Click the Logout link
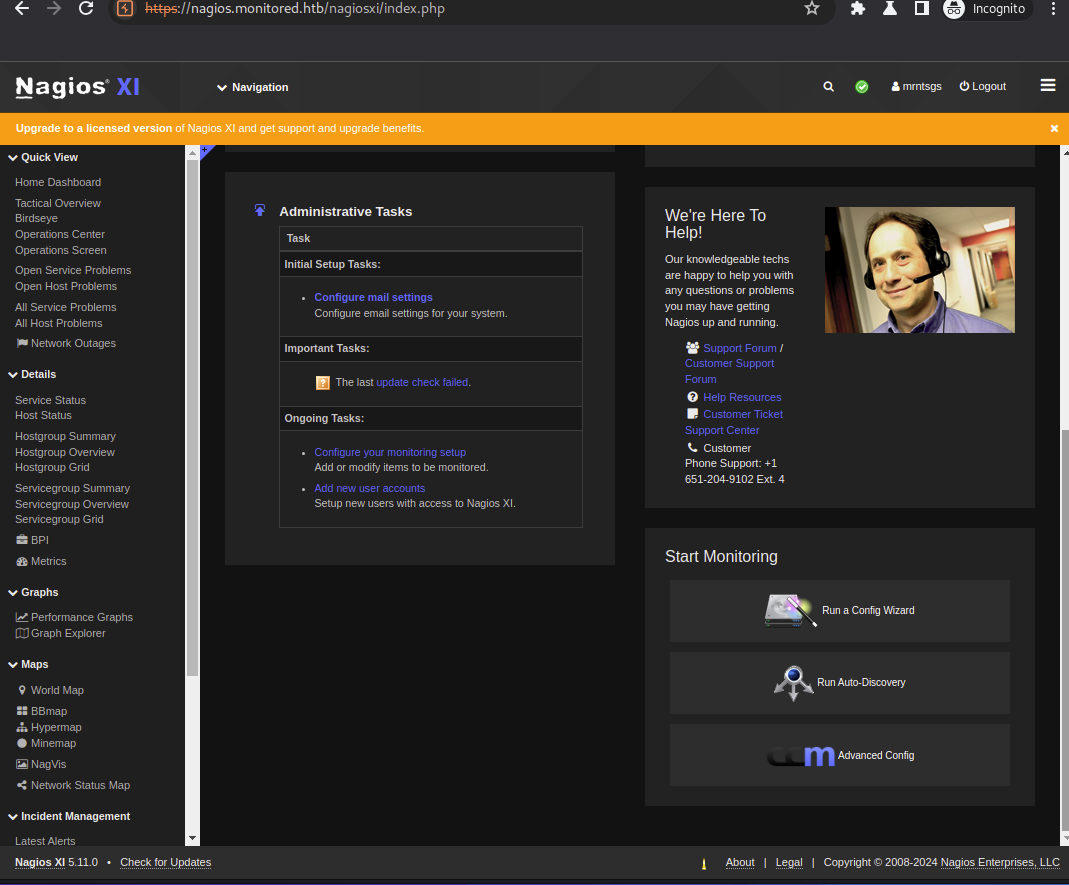This screenshot has width=1069, height=885. click(x=982, y=87)
